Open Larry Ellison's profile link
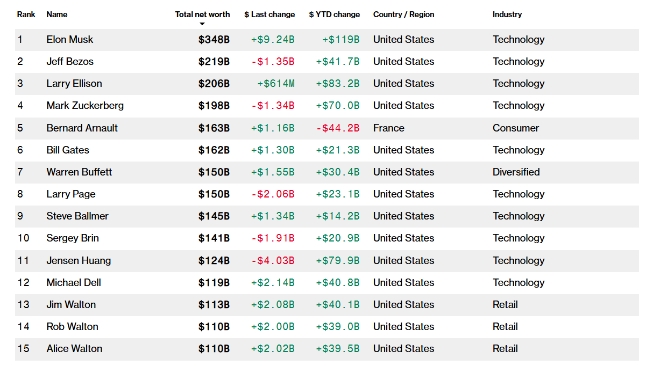 (x=74, y=83)
